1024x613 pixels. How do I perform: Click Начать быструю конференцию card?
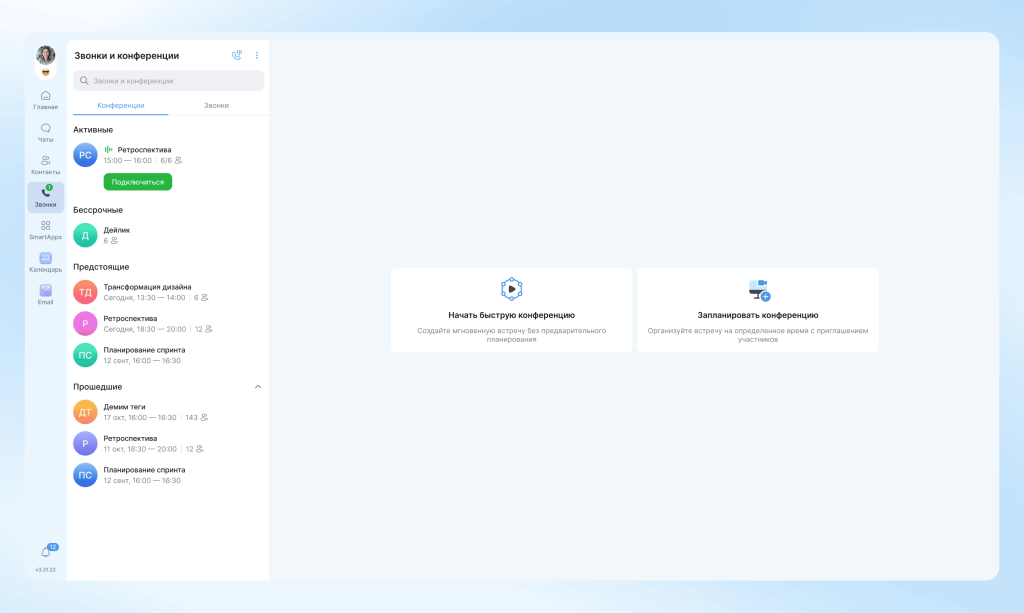click(x=511, y=310)
